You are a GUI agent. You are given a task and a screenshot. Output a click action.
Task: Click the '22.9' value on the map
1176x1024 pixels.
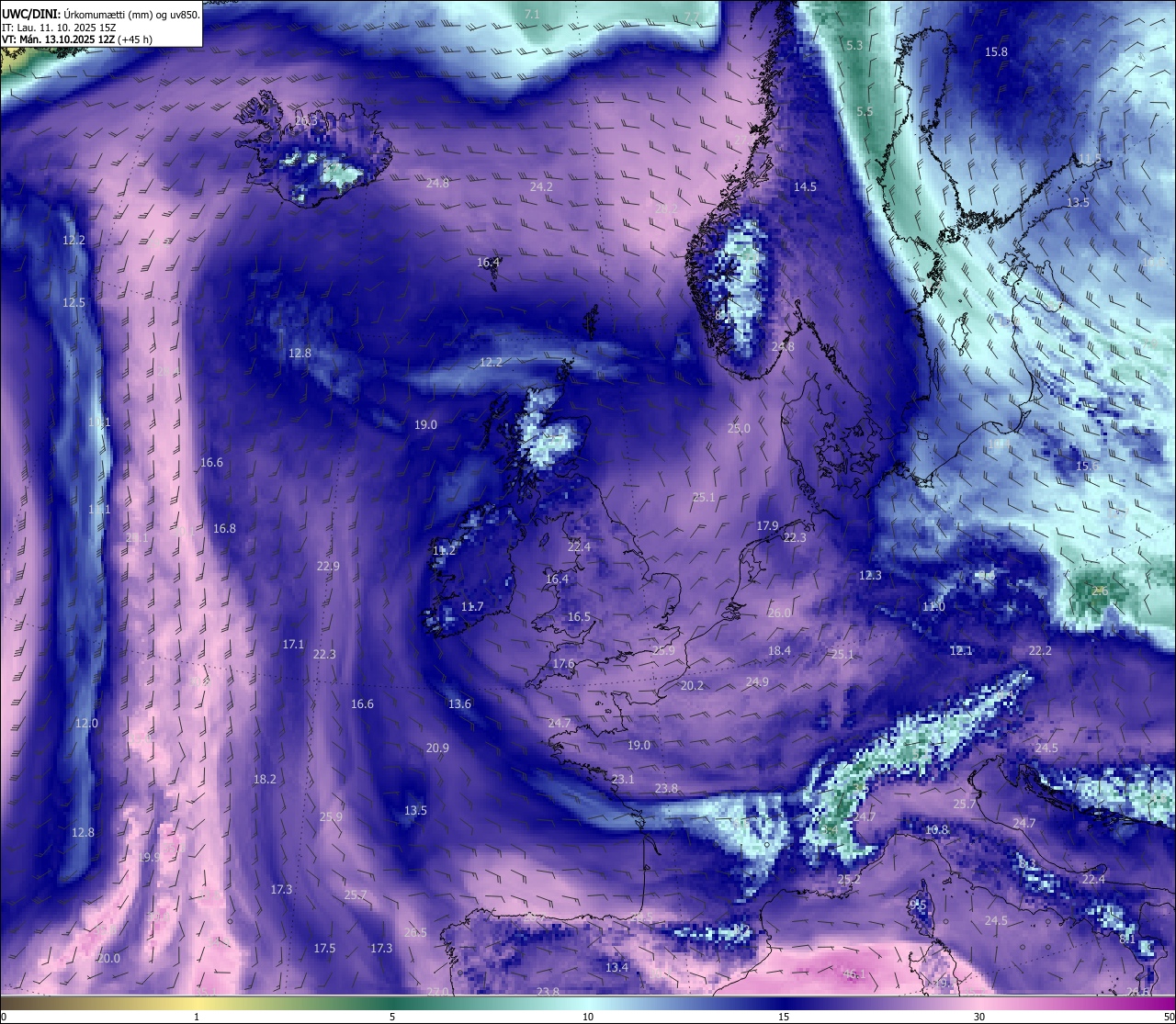tap(328, 566)
